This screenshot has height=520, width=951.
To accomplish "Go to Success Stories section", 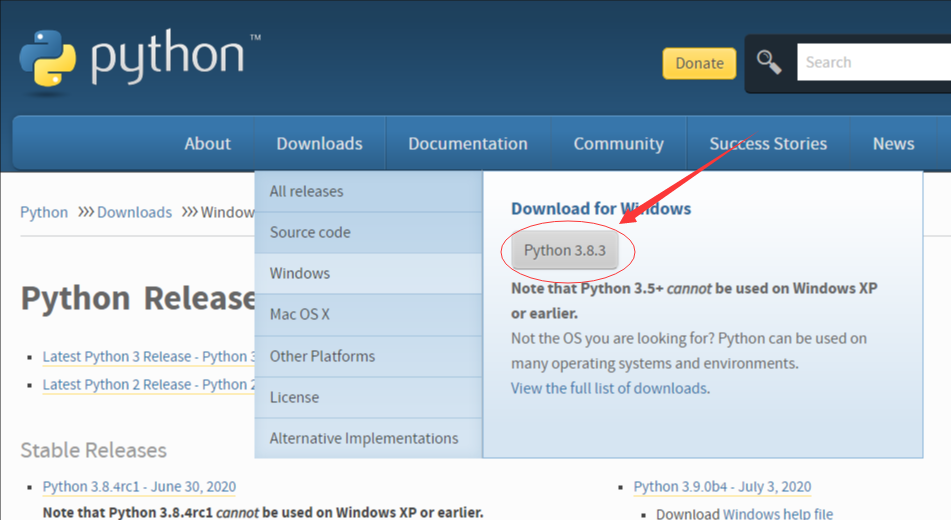I will click(x=767, y=143).
